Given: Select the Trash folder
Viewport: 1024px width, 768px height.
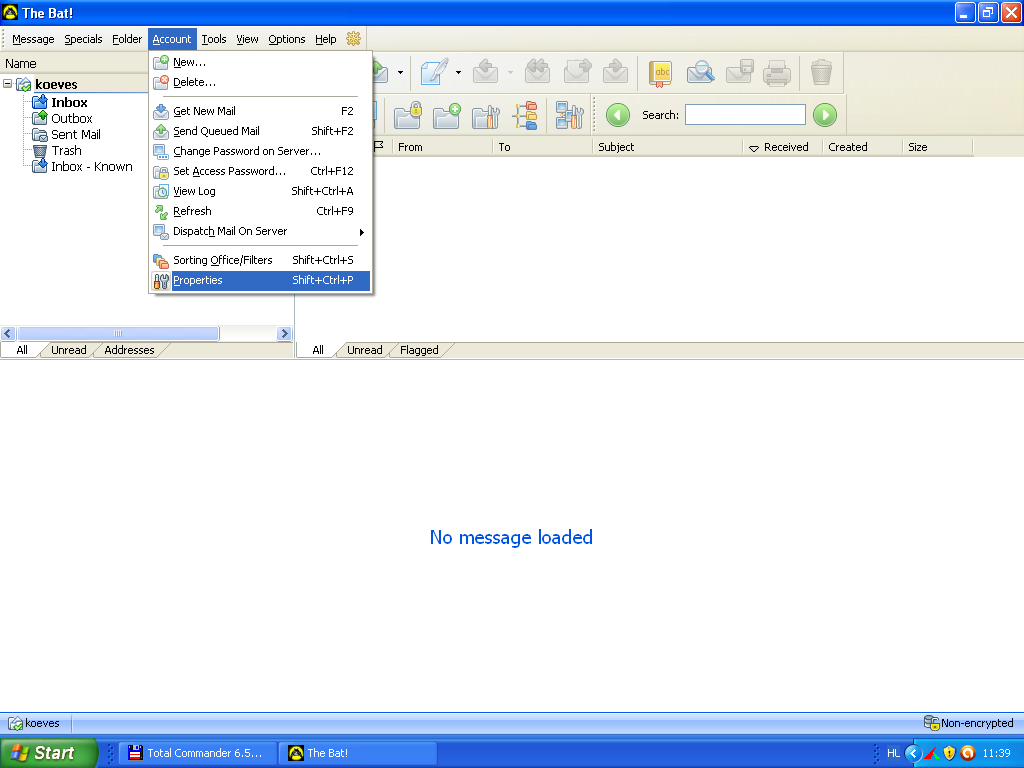Looking at the screenshot, I should point(66,151).
